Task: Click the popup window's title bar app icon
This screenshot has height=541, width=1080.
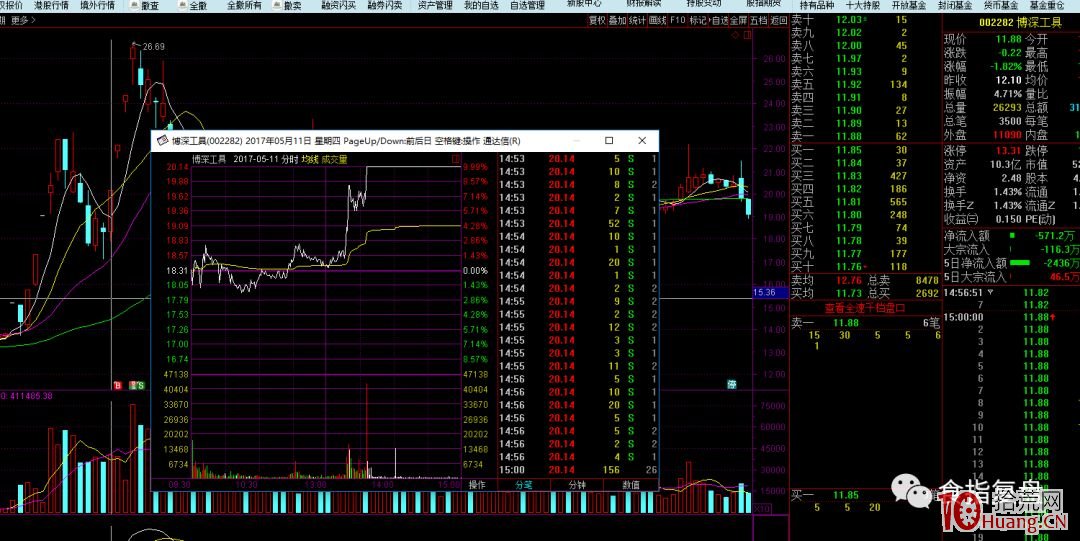Action: click(x=163, y=141)
